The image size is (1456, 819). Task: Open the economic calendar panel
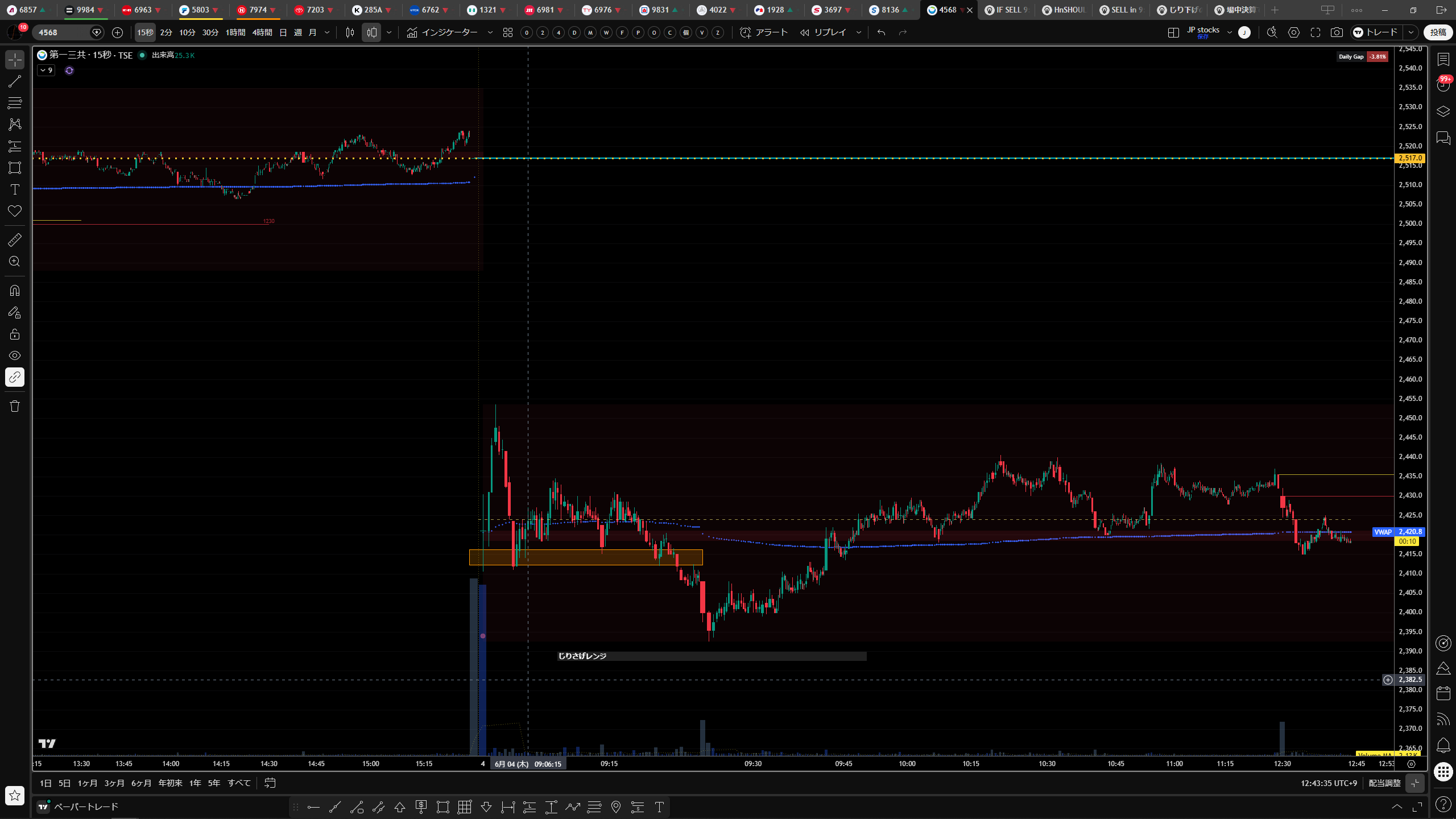coord(1443,693)
